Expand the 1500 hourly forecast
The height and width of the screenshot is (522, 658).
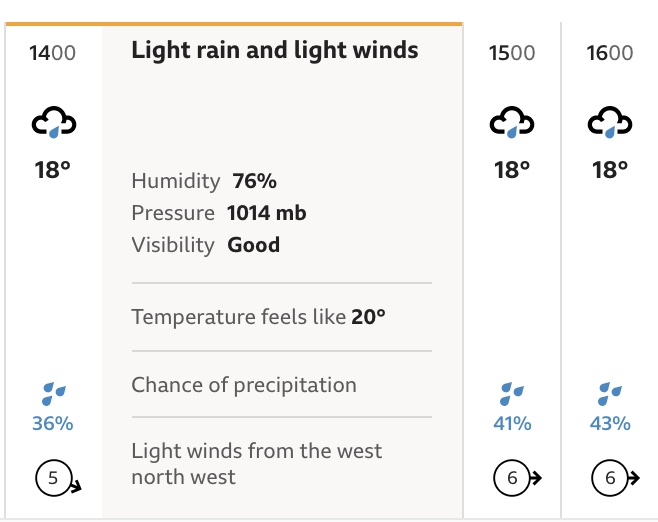point(512,271)
